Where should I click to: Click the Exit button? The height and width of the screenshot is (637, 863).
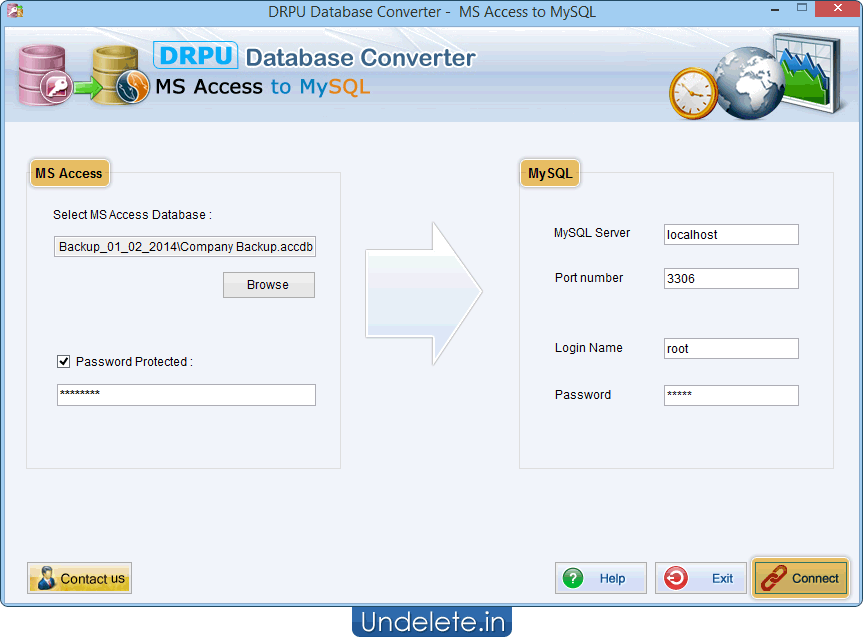701,578
